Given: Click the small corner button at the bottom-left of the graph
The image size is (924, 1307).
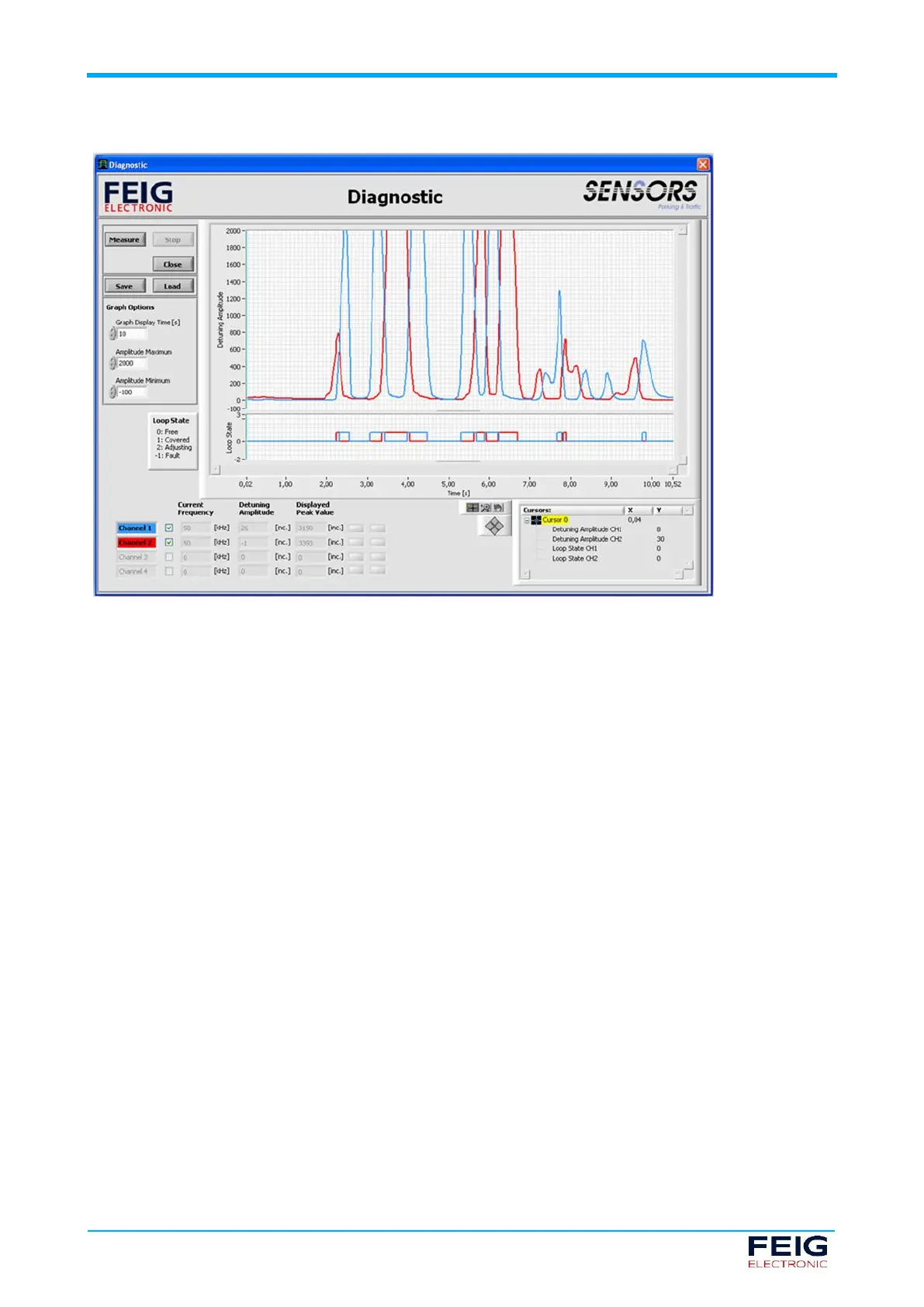Looking at the screenshot, I should (216, 470).
